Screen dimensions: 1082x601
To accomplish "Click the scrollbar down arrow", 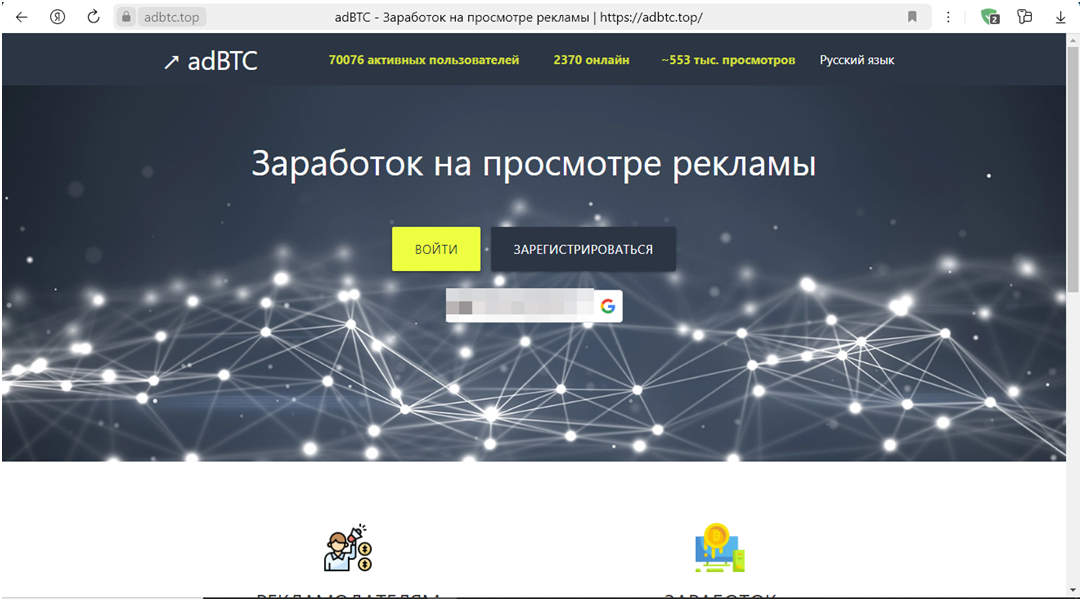I will (1073, 591).
